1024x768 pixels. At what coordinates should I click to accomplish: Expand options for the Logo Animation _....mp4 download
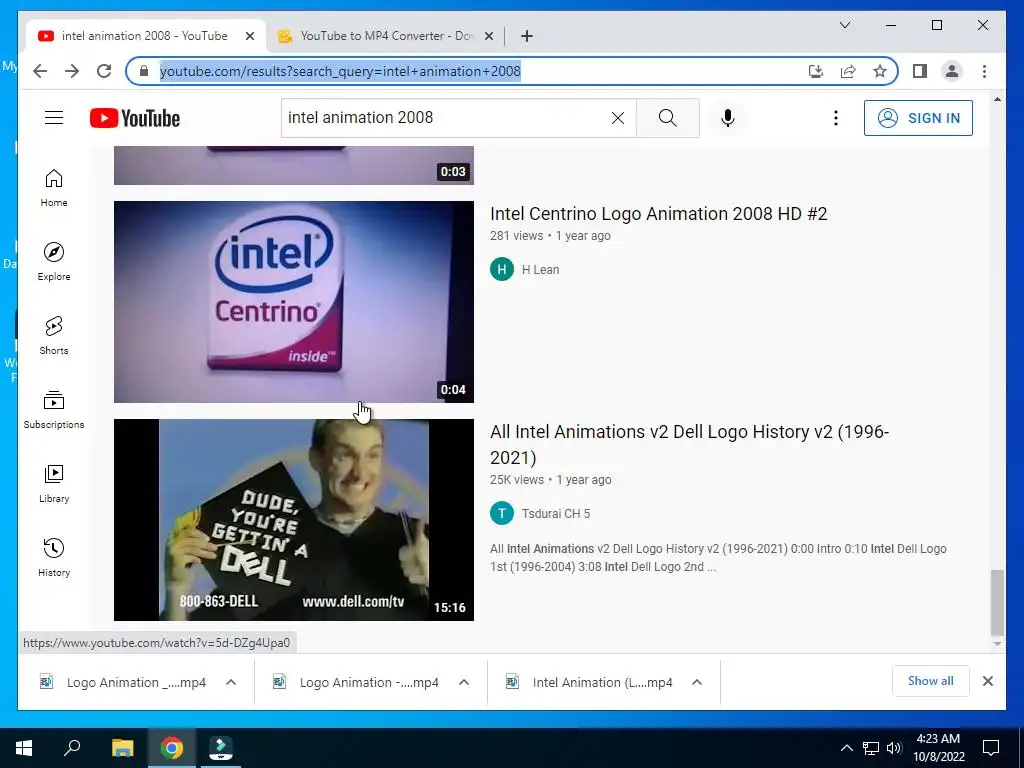[x=231, y=682]
